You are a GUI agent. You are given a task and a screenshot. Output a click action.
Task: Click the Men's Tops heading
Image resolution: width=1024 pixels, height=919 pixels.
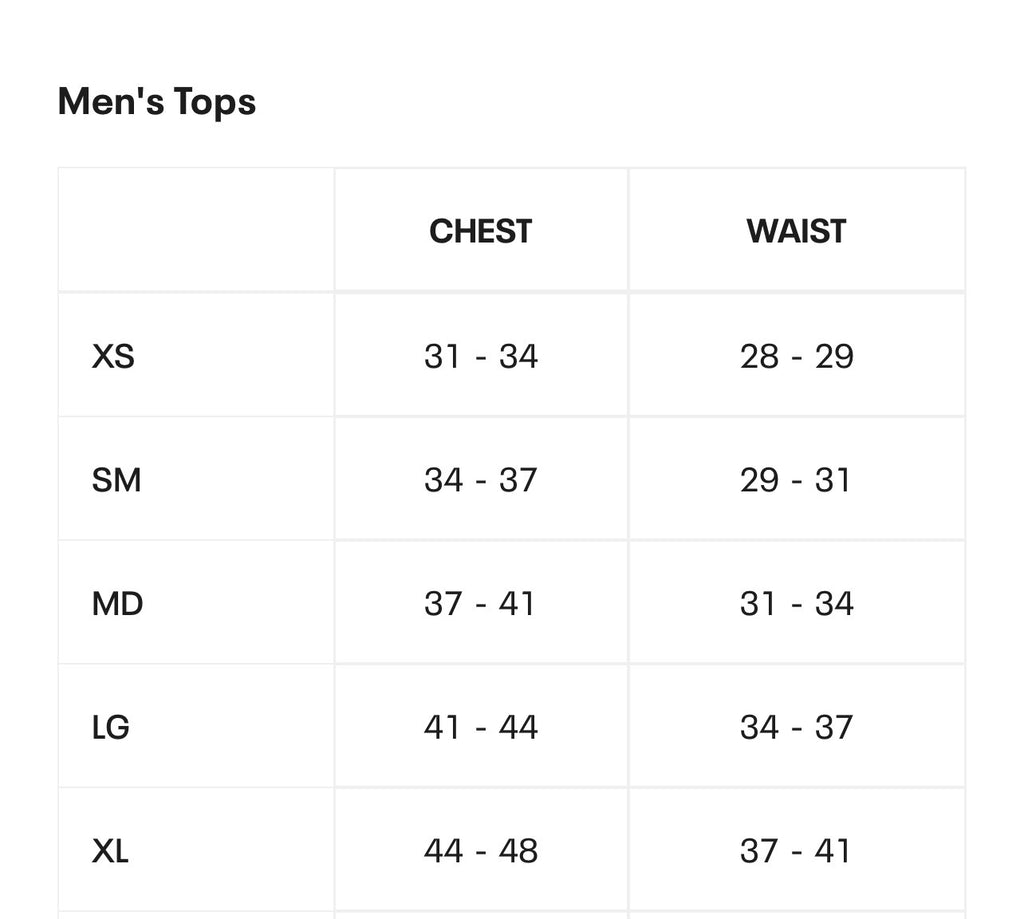157,103
